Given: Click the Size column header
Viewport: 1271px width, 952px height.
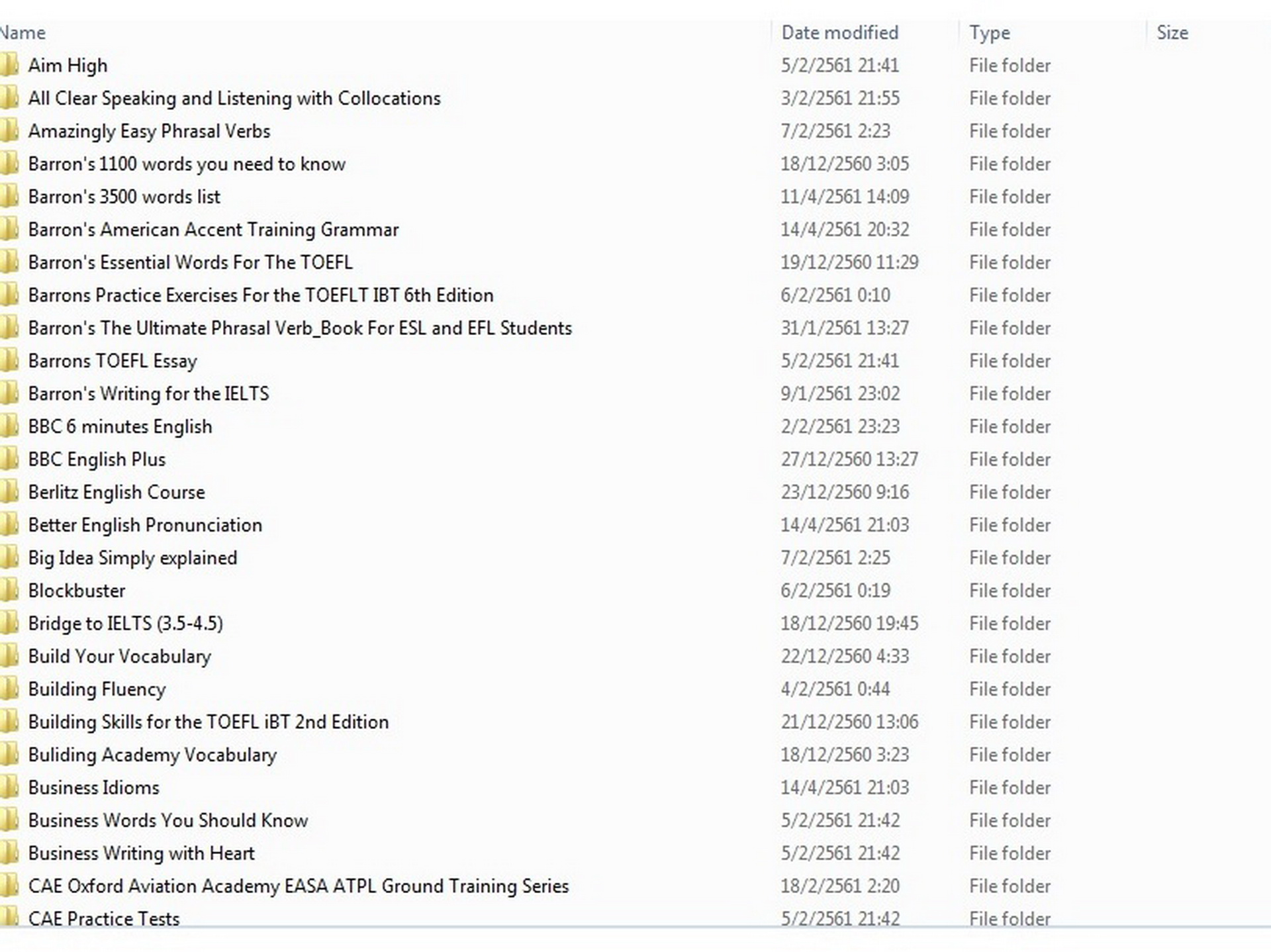Looking at the screenshot, I should tap(1172, 33).
